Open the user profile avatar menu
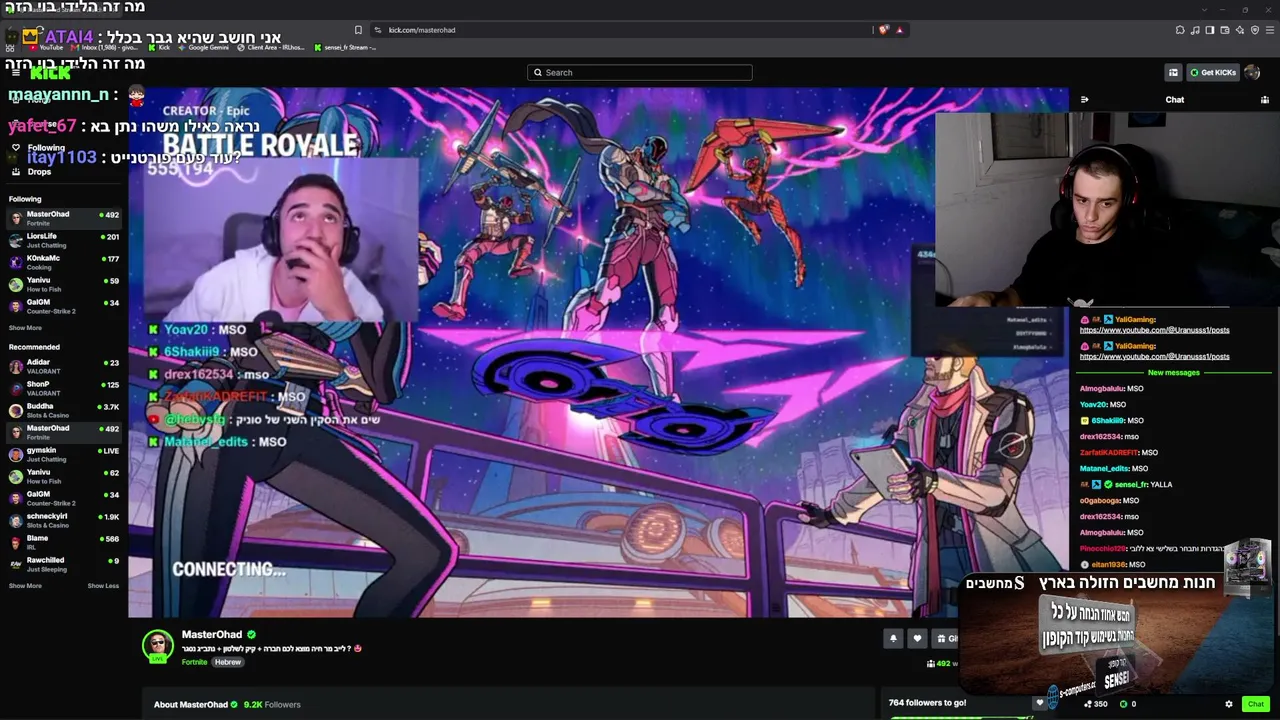The width and height of the screenshot is (1280, 720). pyautogui.click(x=1252, y=72)
